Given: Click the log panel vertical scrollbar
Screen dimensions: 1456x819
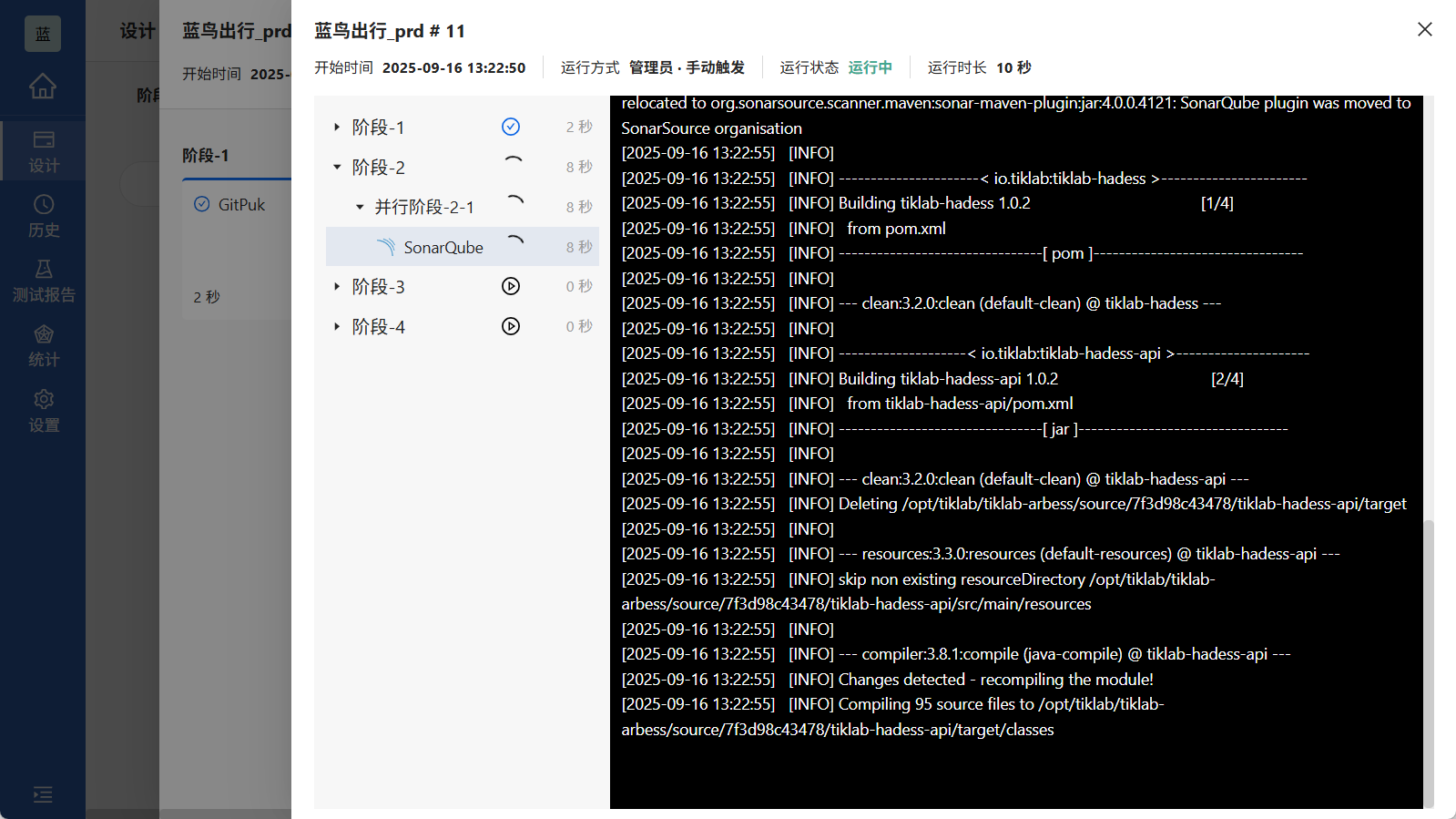Looking at the screenshot, I should point(1429,662).
